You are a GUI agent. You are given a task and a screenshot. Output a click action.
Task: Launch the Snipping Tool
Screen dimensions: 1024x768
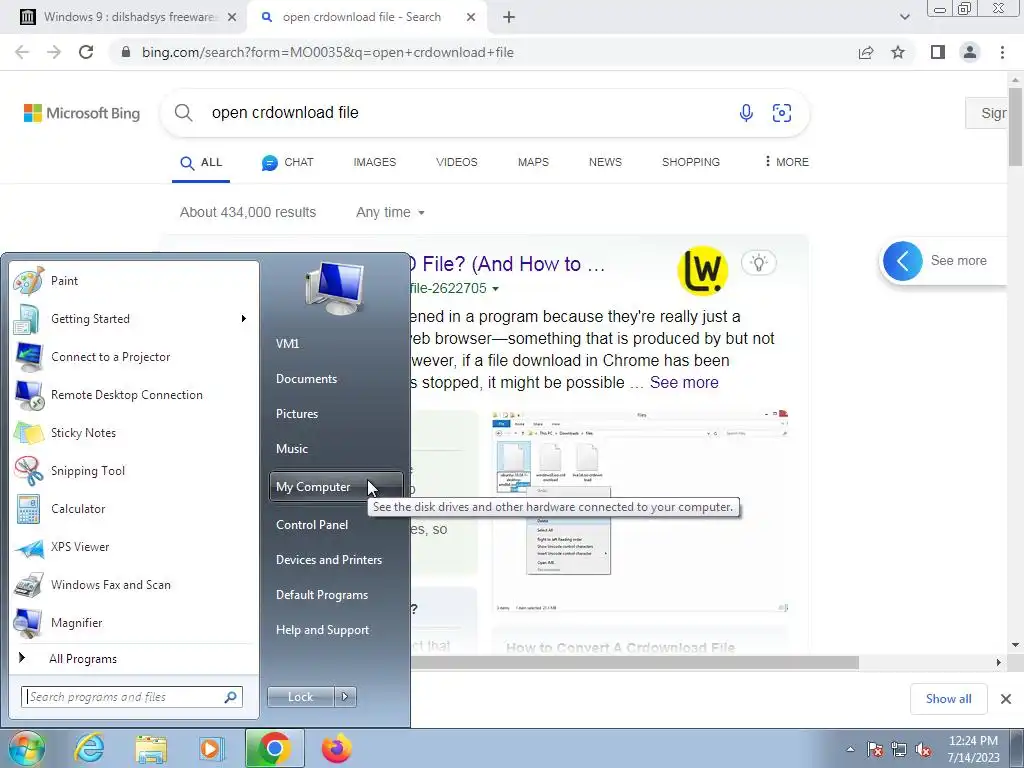click(x=134, y=471)
